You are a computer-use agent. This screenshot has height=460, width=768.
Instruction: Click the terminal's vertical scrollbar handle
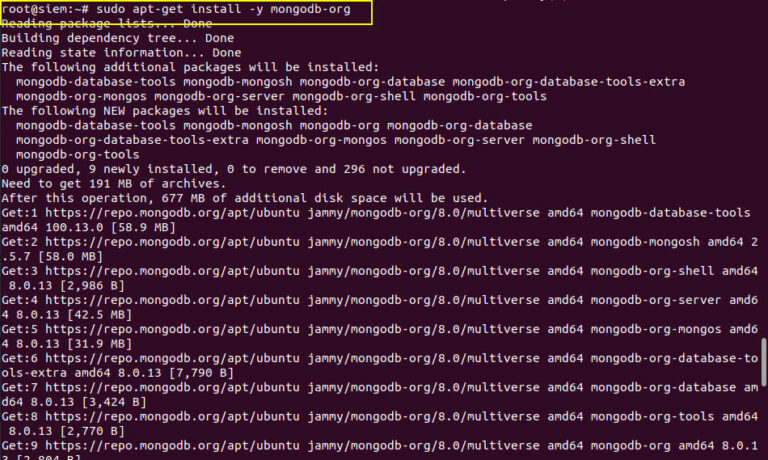(x=764, y=362)
